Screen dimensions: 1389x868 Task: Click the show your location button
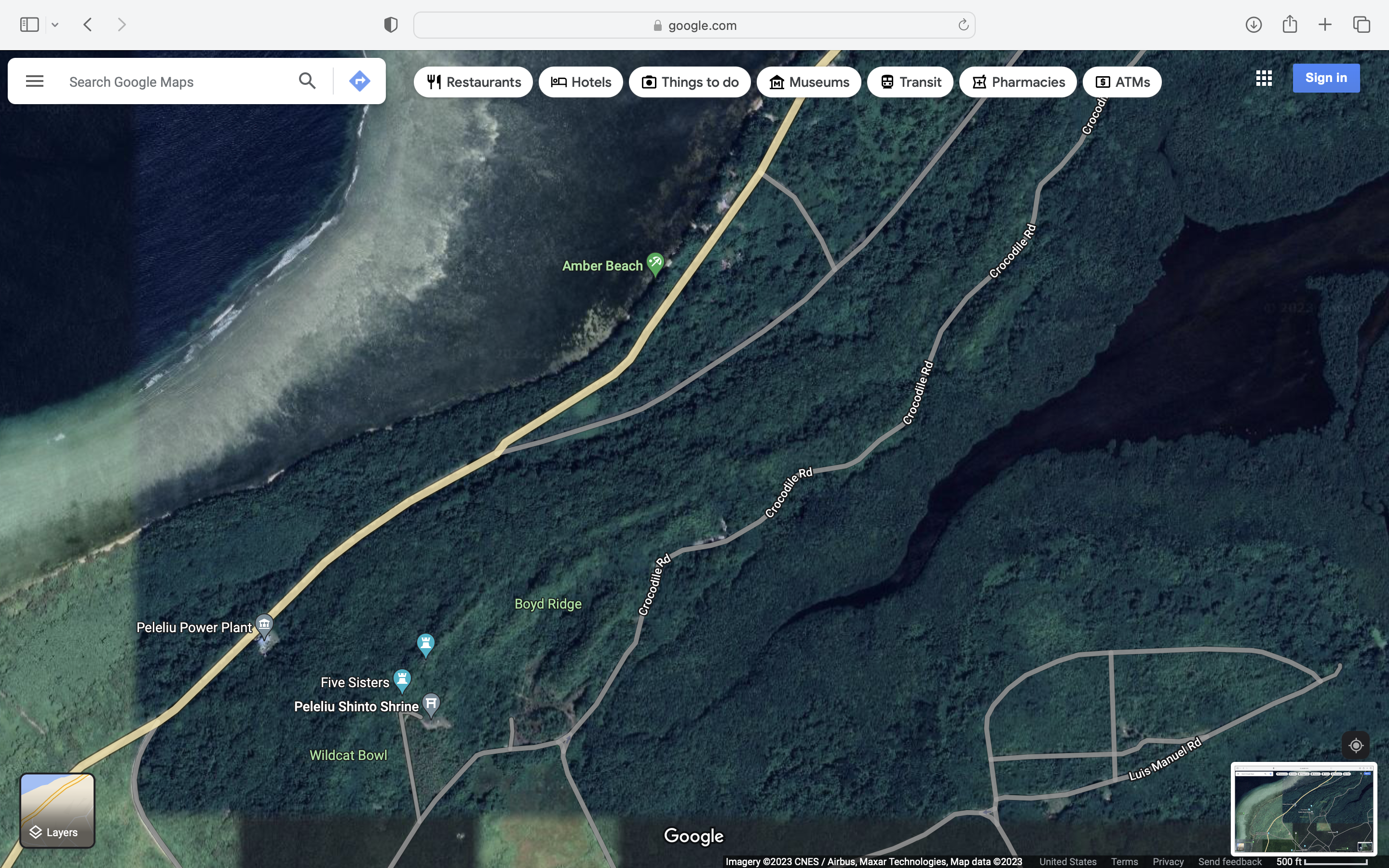pos(1356,745)
